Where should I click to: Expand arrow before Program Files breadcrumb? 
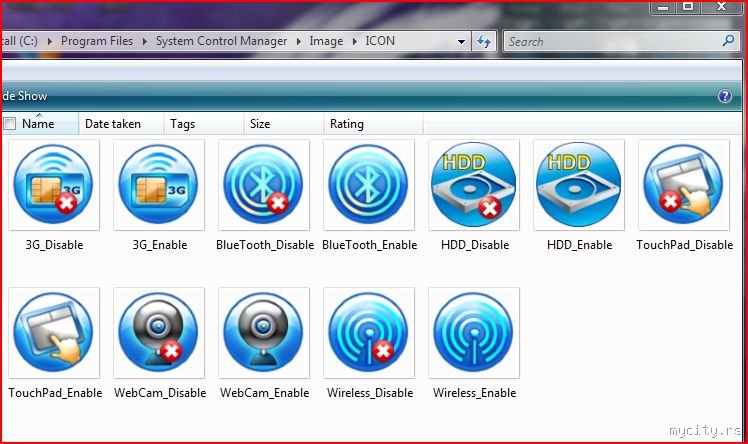(50, 41)
